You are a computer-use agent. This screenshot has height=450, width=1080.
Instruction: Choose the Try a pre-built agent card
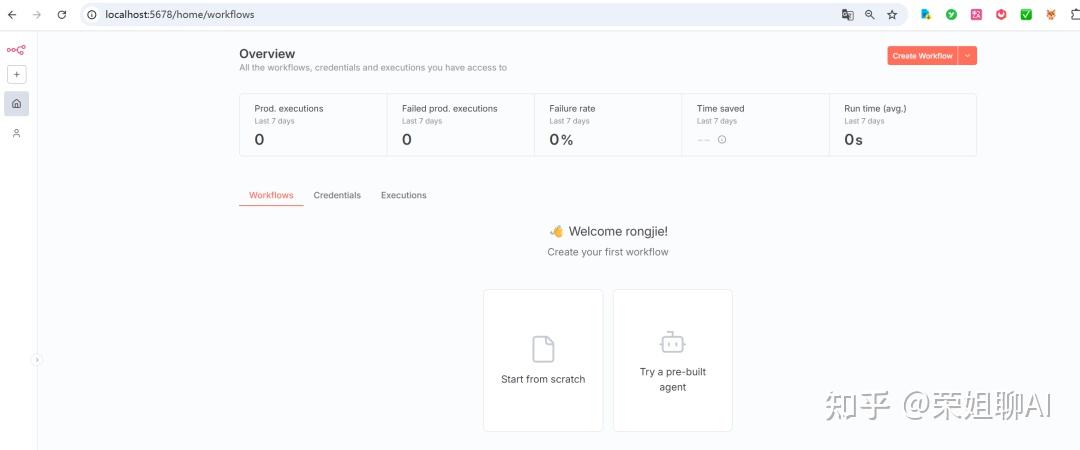[x=672, y=360]
